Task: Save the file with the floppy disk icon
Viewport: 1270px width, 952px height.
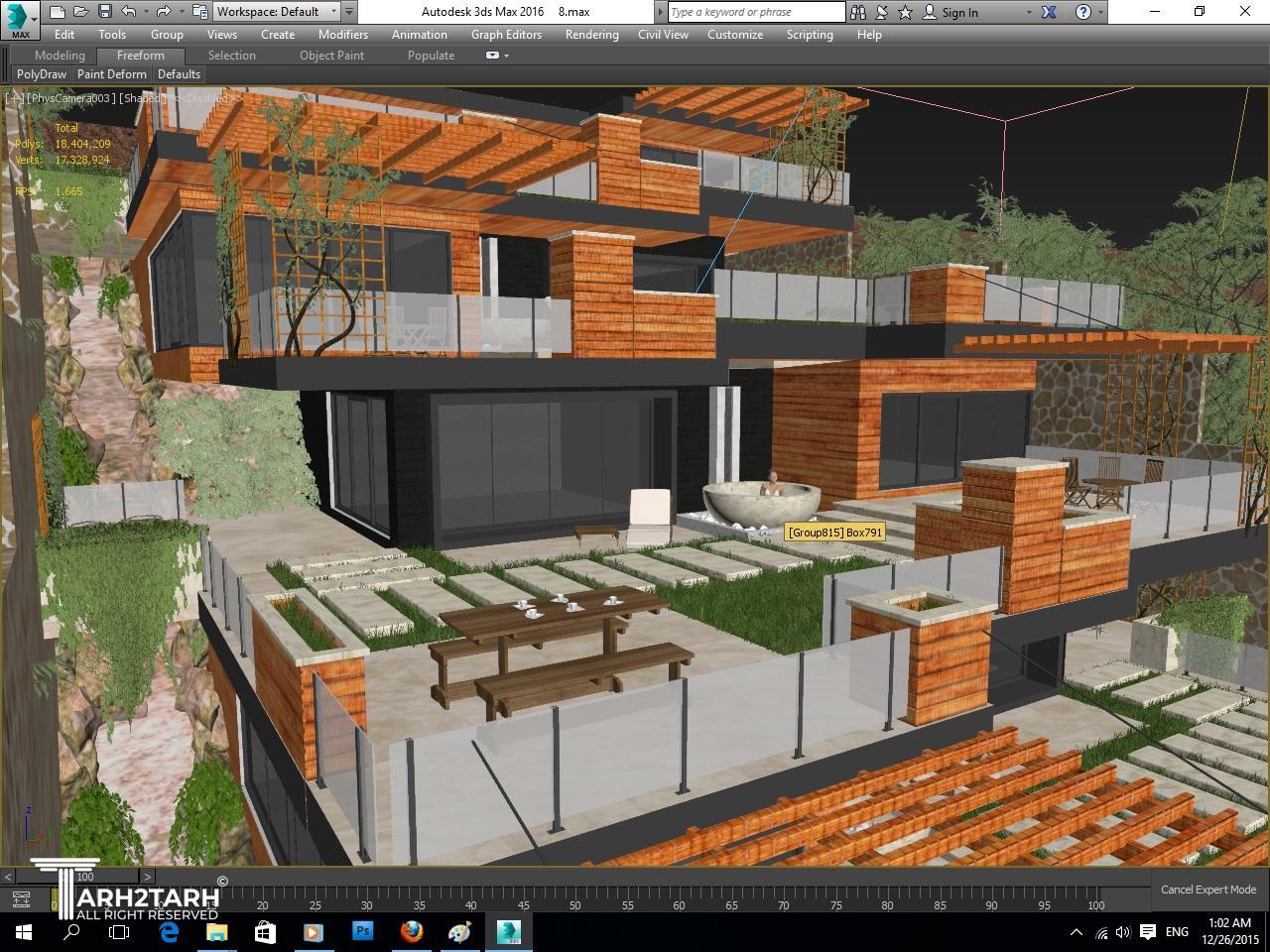Action: [x=104, y=12]
